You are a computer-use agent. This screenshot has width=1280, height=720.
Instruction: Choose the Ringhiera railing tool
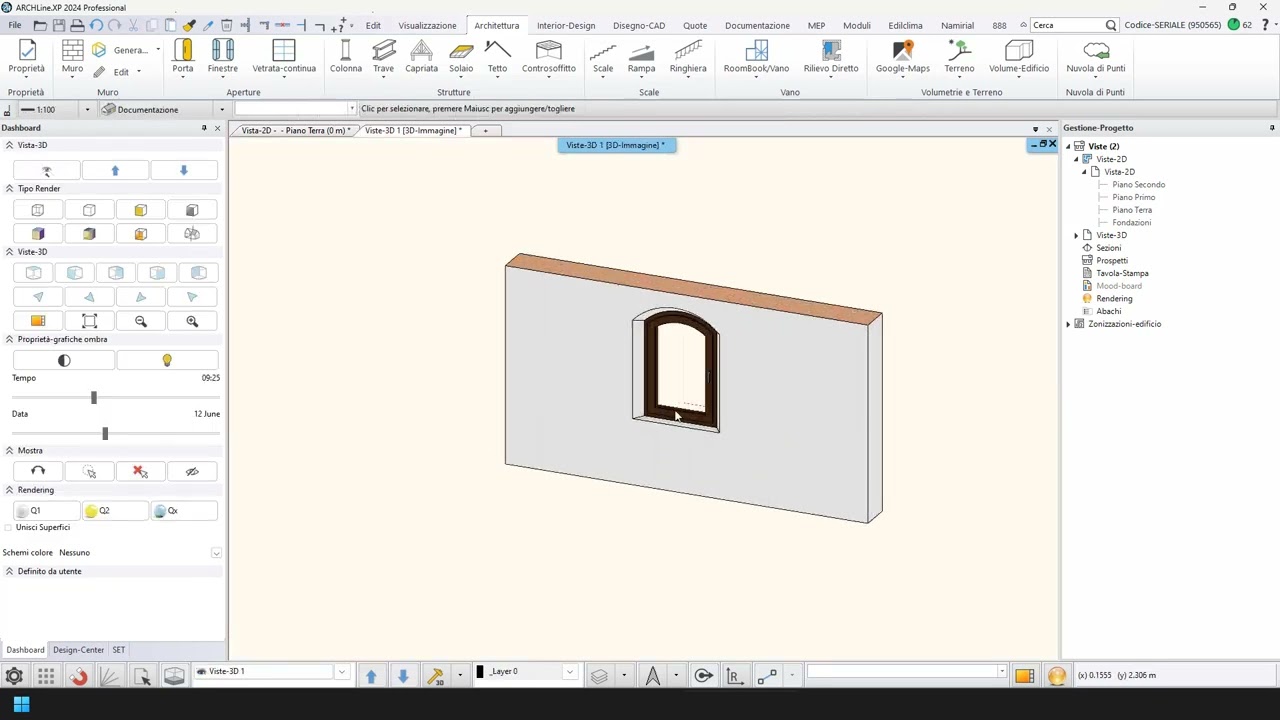[688, 56]
